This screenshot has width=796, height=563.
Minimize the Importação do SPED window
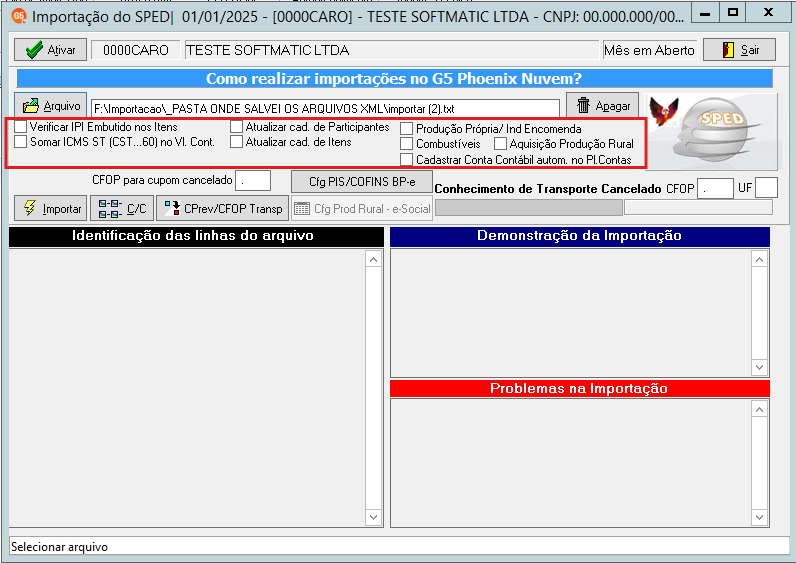click(705, 13)
